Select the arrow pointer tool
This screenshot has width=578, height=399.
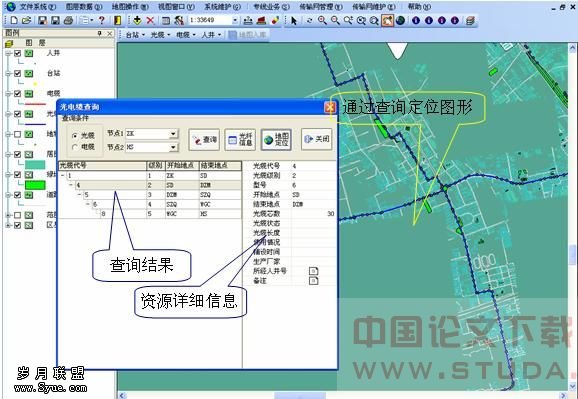[x=294, y=21]
